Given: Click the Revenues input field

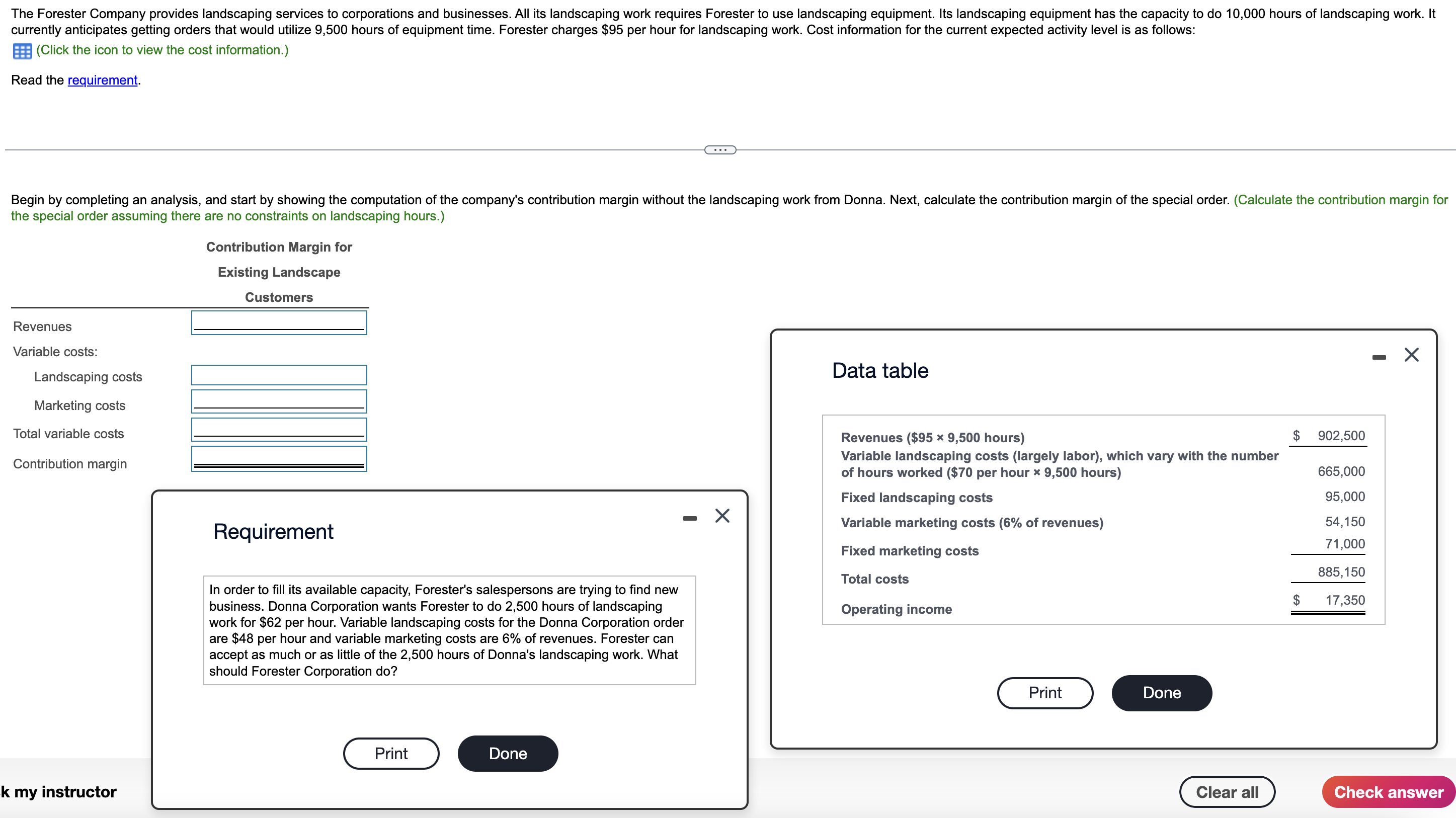Looking at the screenshot, I should pyautogui.click(x=279, y=322).
